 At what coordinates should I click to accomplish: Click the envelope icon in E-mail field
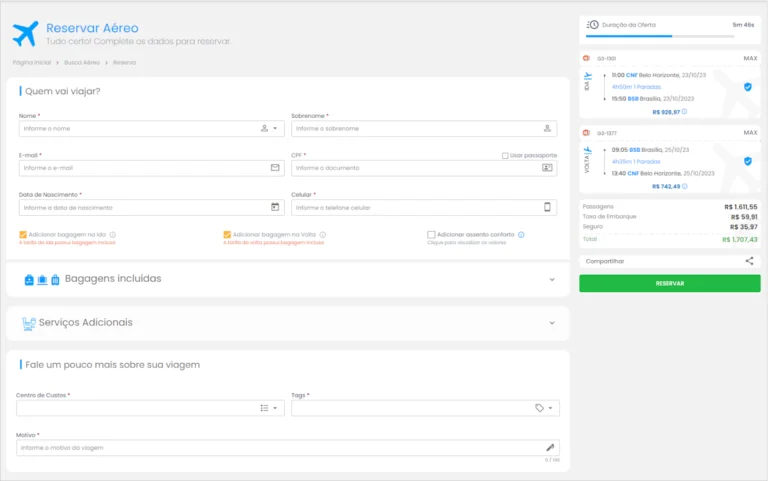pos(275,168)
